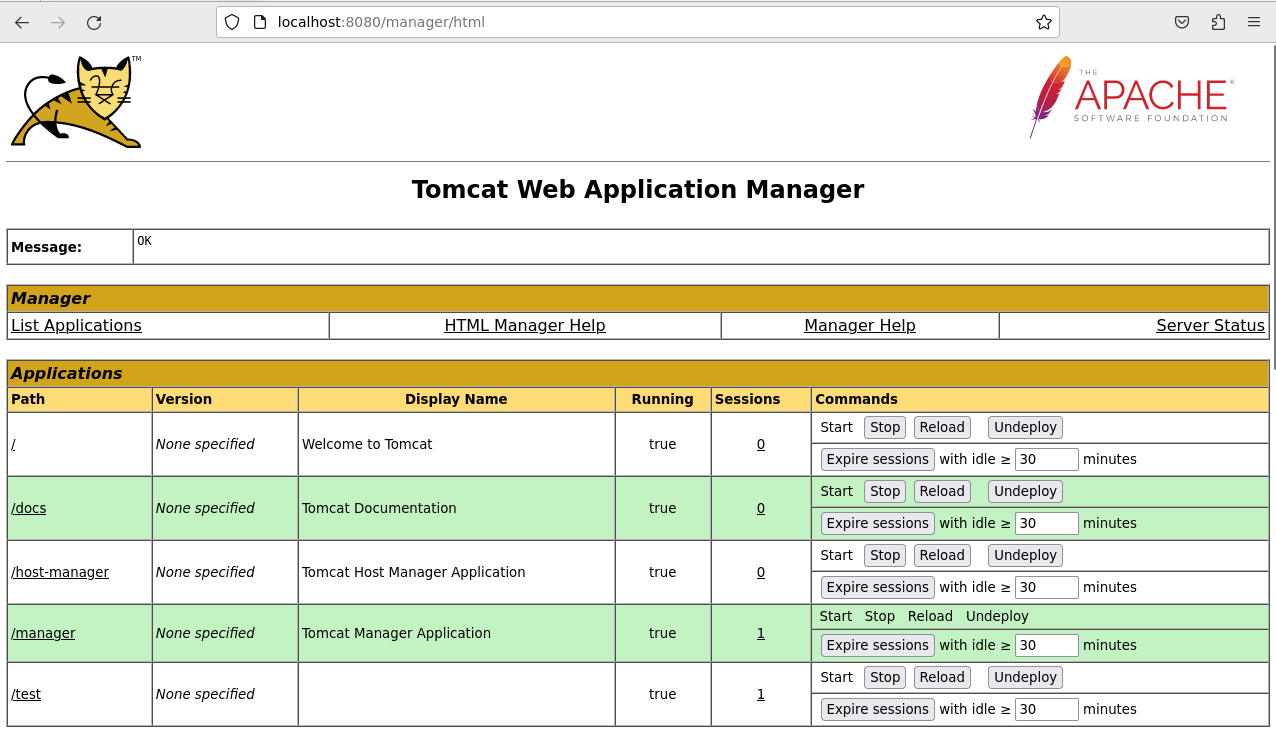Edit idle minutes for Welcome to Tomcat
Image resolution: width=1276 pixels, height=739 pixels.
(1047, 459)
